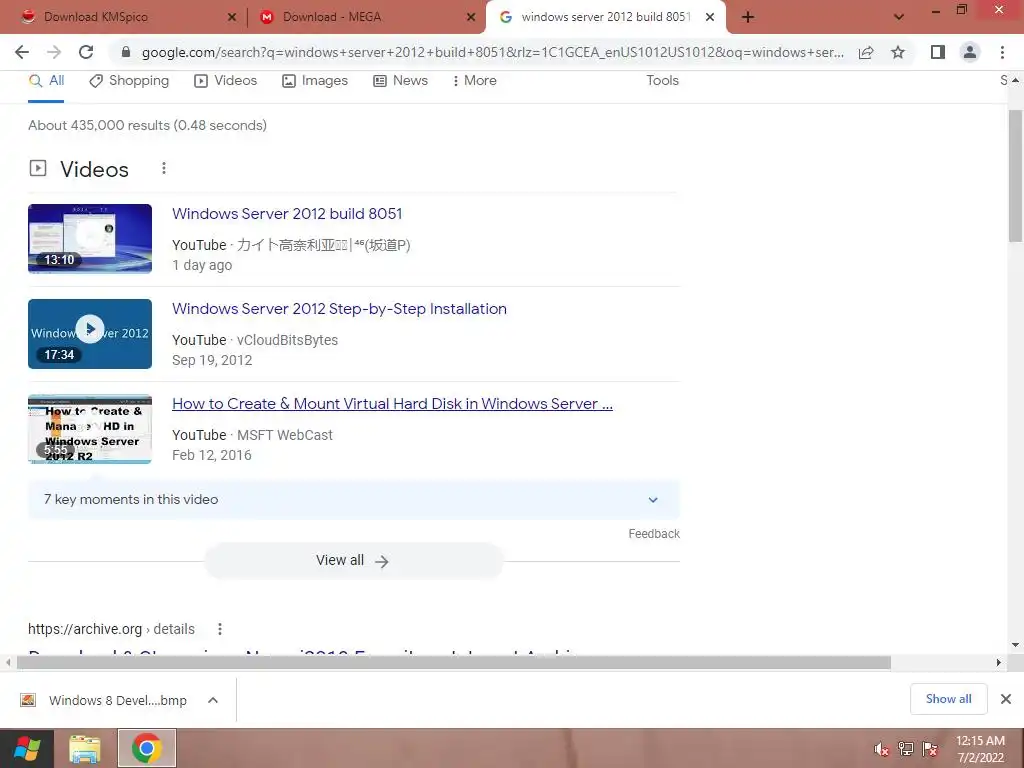Click right arrow of horizontal scrollbar
Viewport: 1024px width, 768px height.
pyautogui.click(x=999, y=662)
